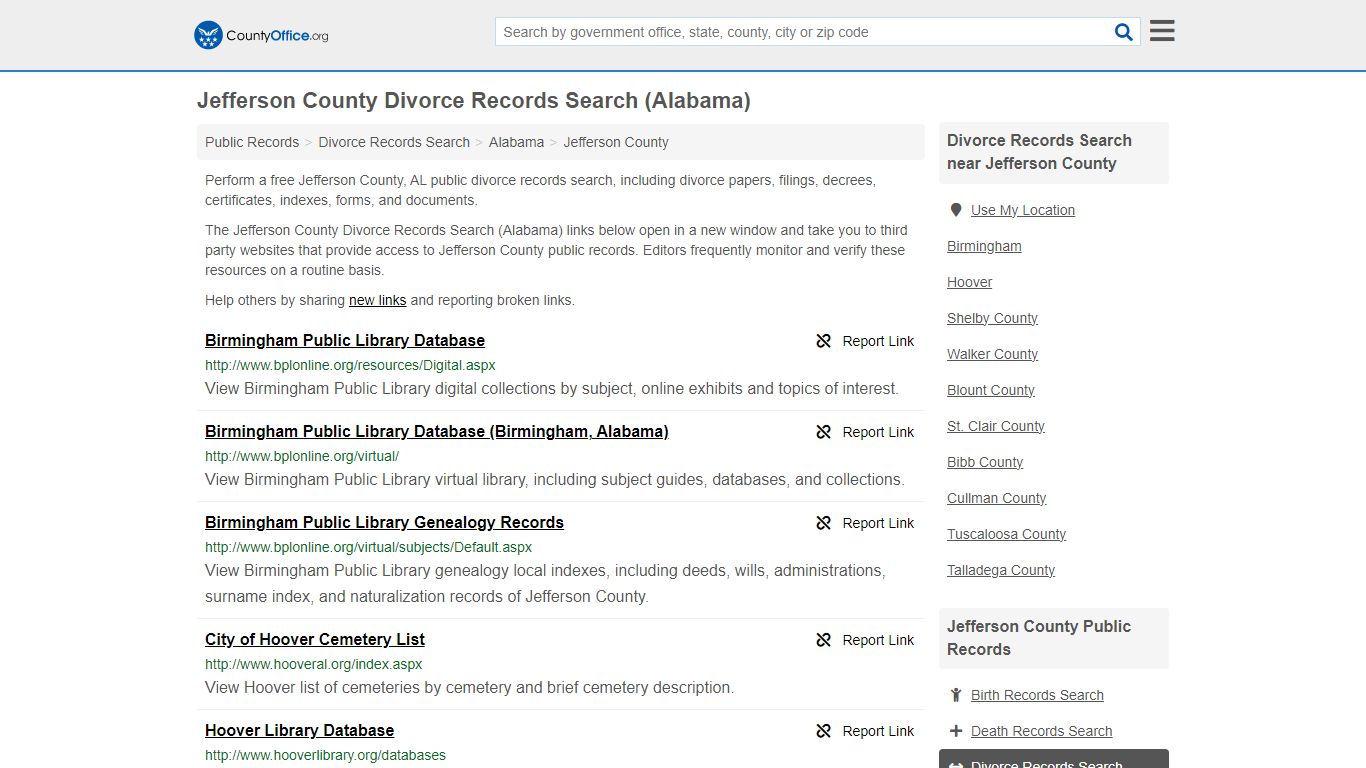
Task: Go to Alabama breadcrumb
Action: tap(516, 142)
